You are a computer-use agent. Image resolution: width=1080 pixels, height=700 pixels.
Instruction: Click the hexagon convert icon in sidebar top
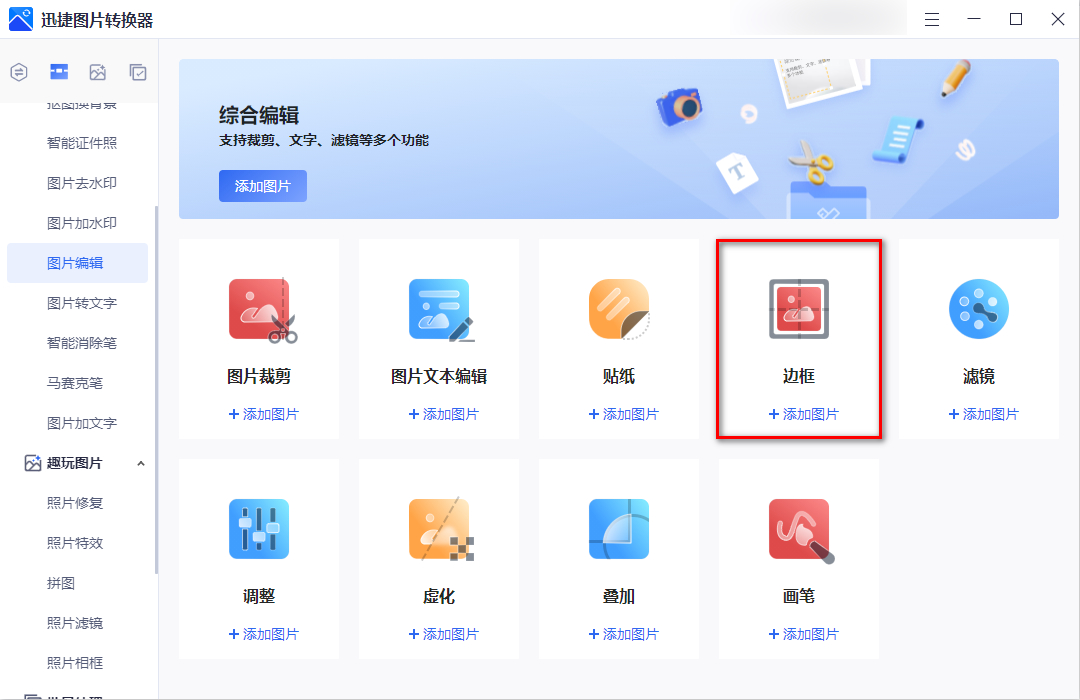(19, 72)
